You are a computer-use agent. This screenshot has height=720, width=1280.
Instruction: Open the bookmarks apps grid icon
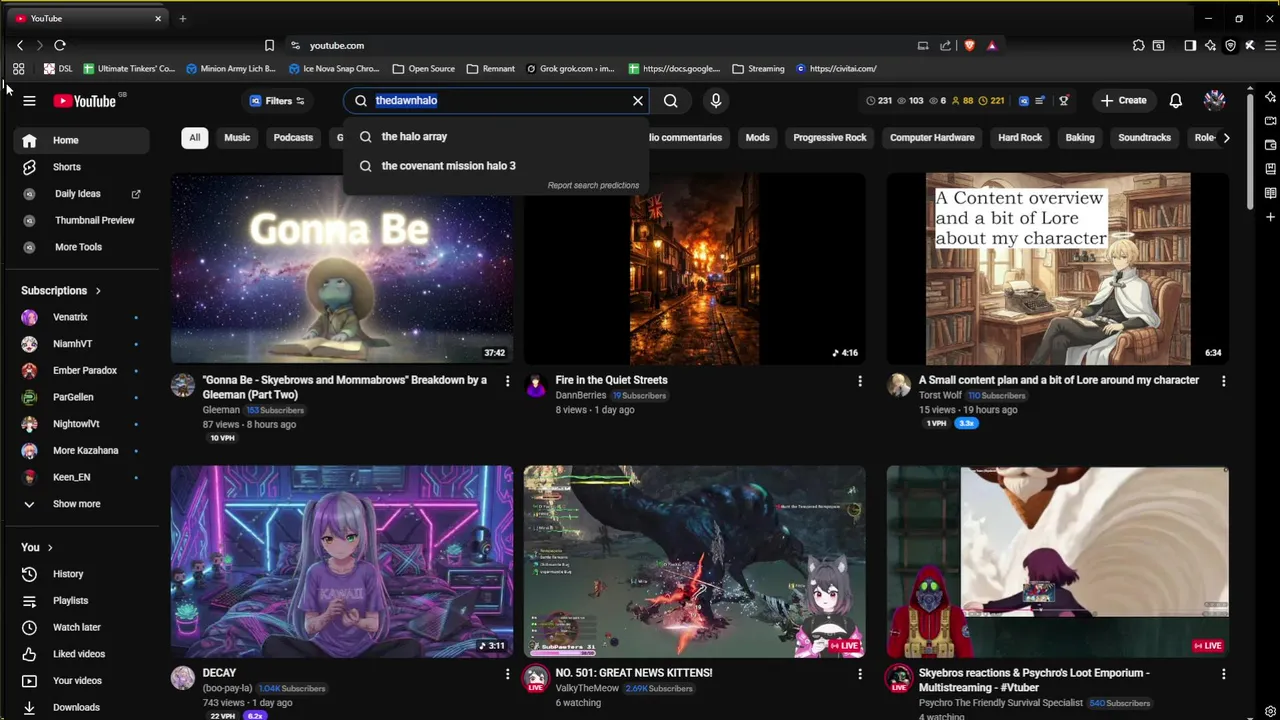click(18, 69)
